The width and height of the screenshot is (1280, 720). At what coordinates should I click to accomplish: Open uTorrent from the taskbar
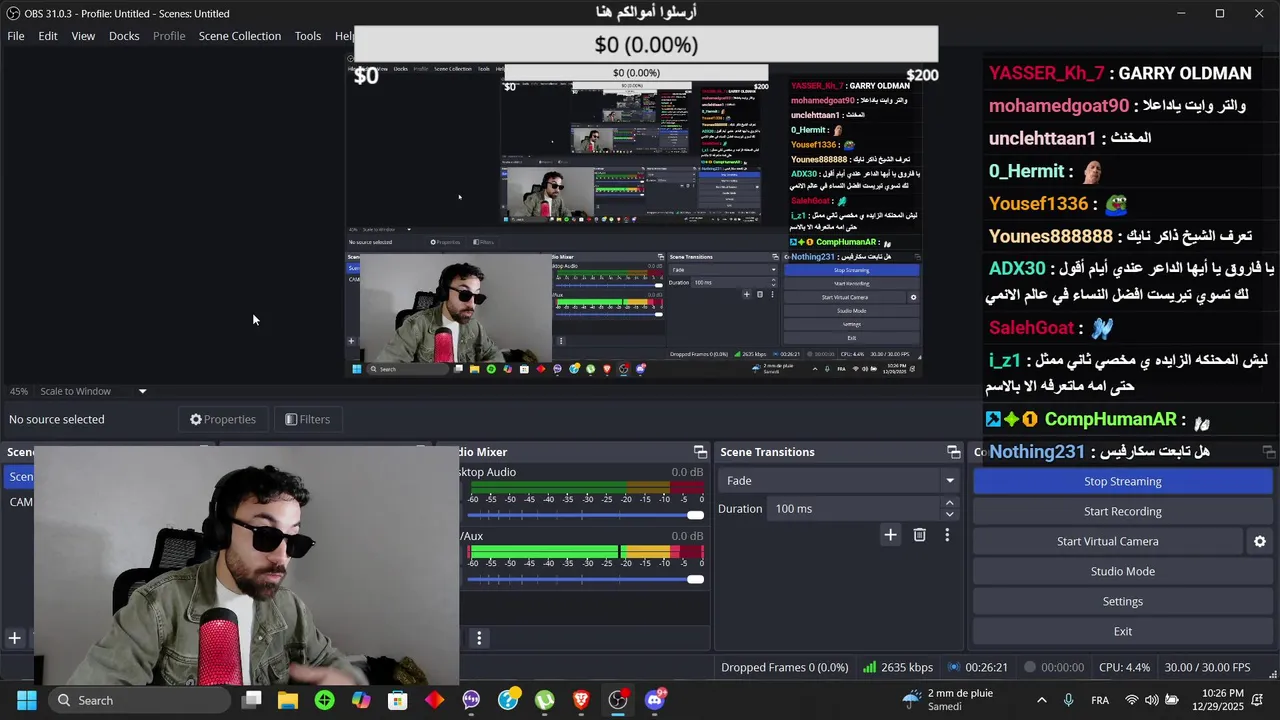pos(544,700)
